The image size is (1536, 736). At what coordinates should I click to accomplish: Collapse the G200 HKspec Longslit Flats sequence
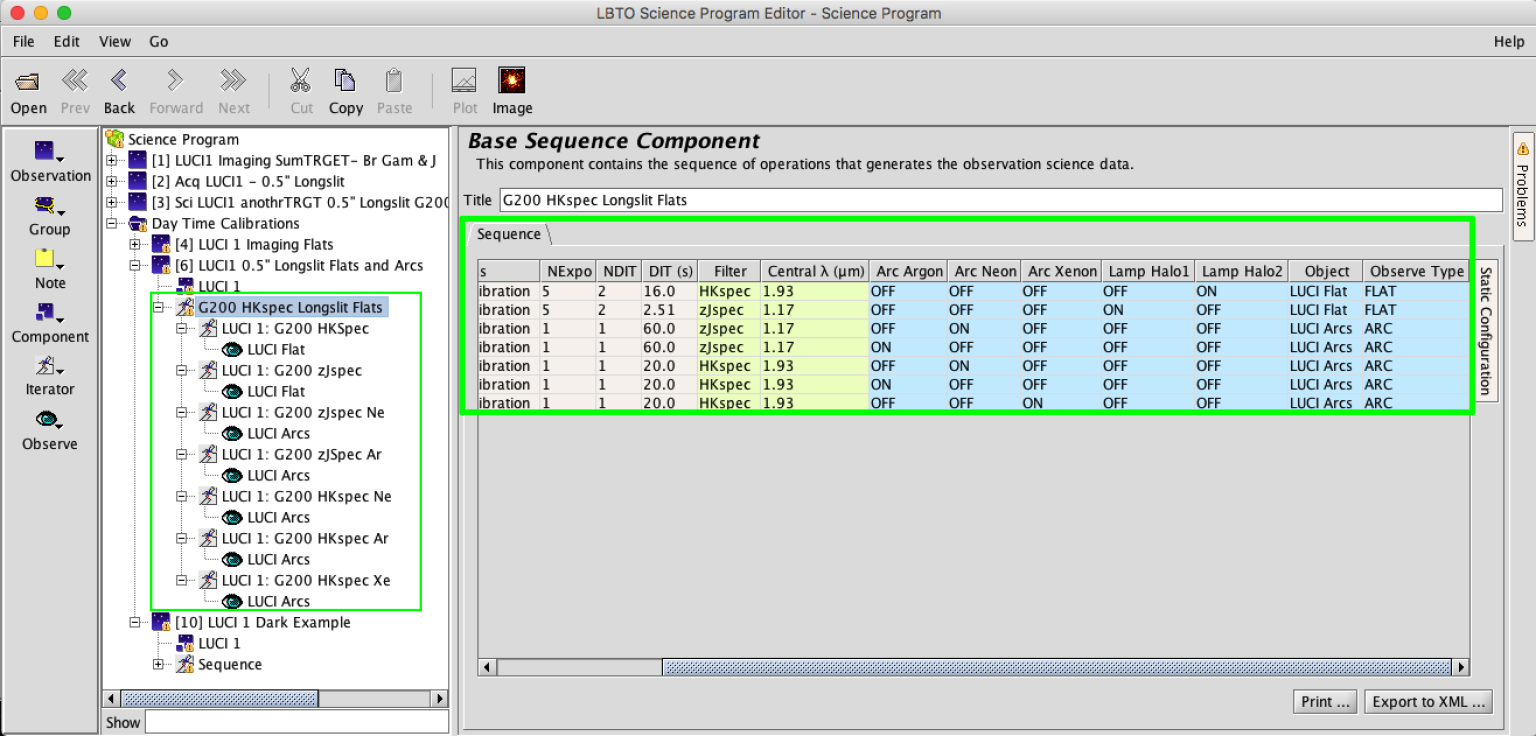[158, 307]
